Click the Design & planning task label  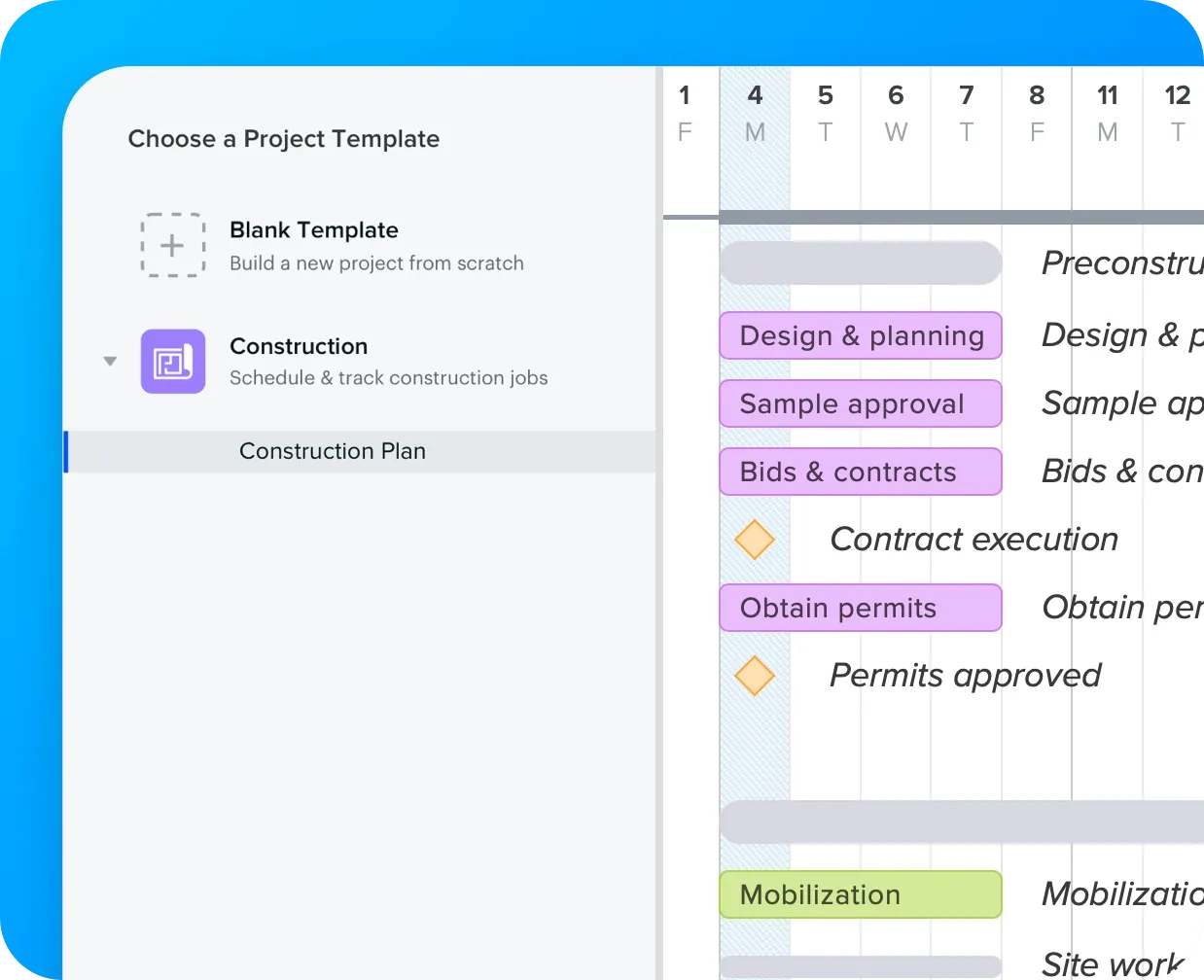click(1118, 335)
